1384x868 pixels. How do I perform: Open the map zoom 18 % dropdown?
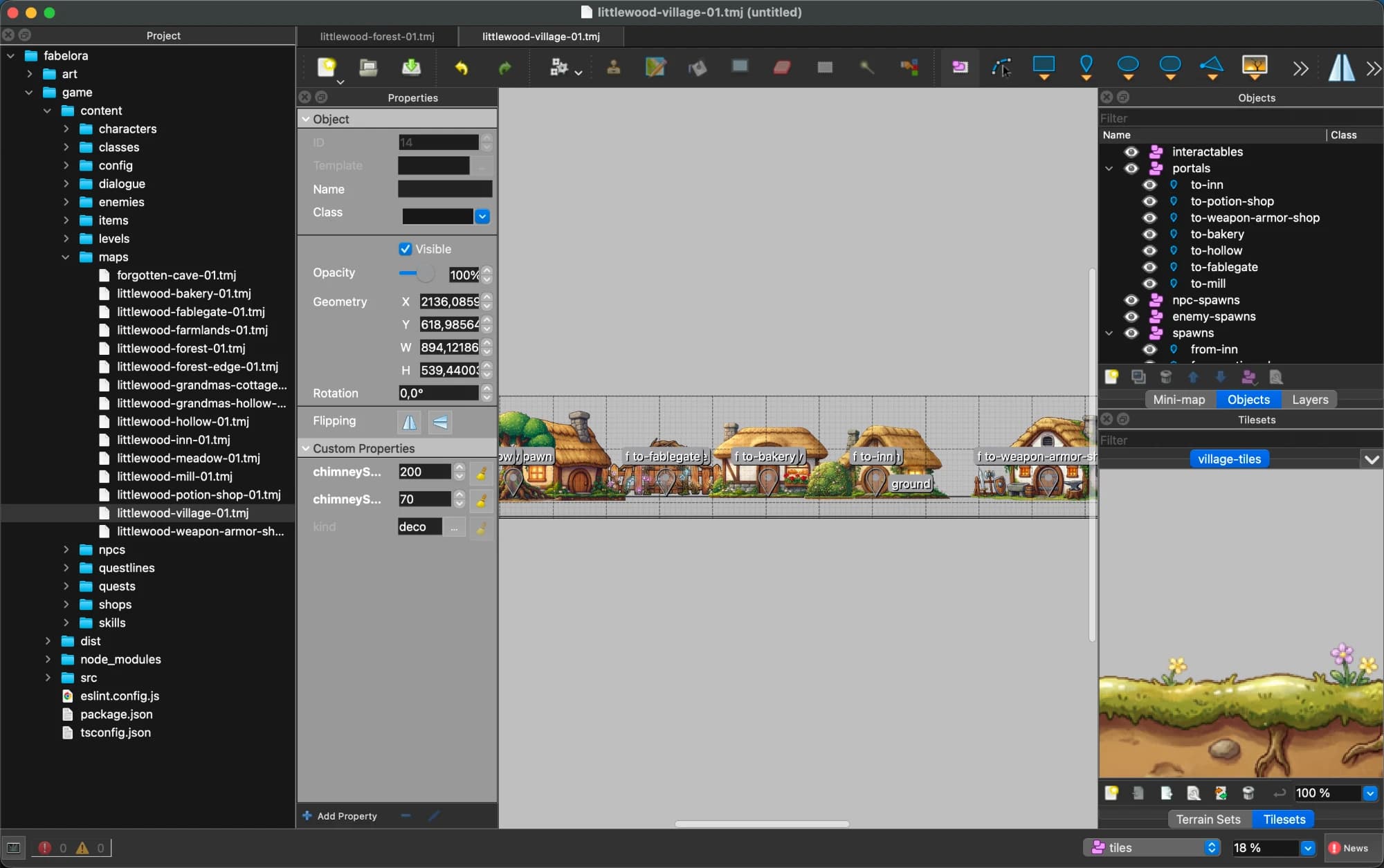click(1307, 848)
